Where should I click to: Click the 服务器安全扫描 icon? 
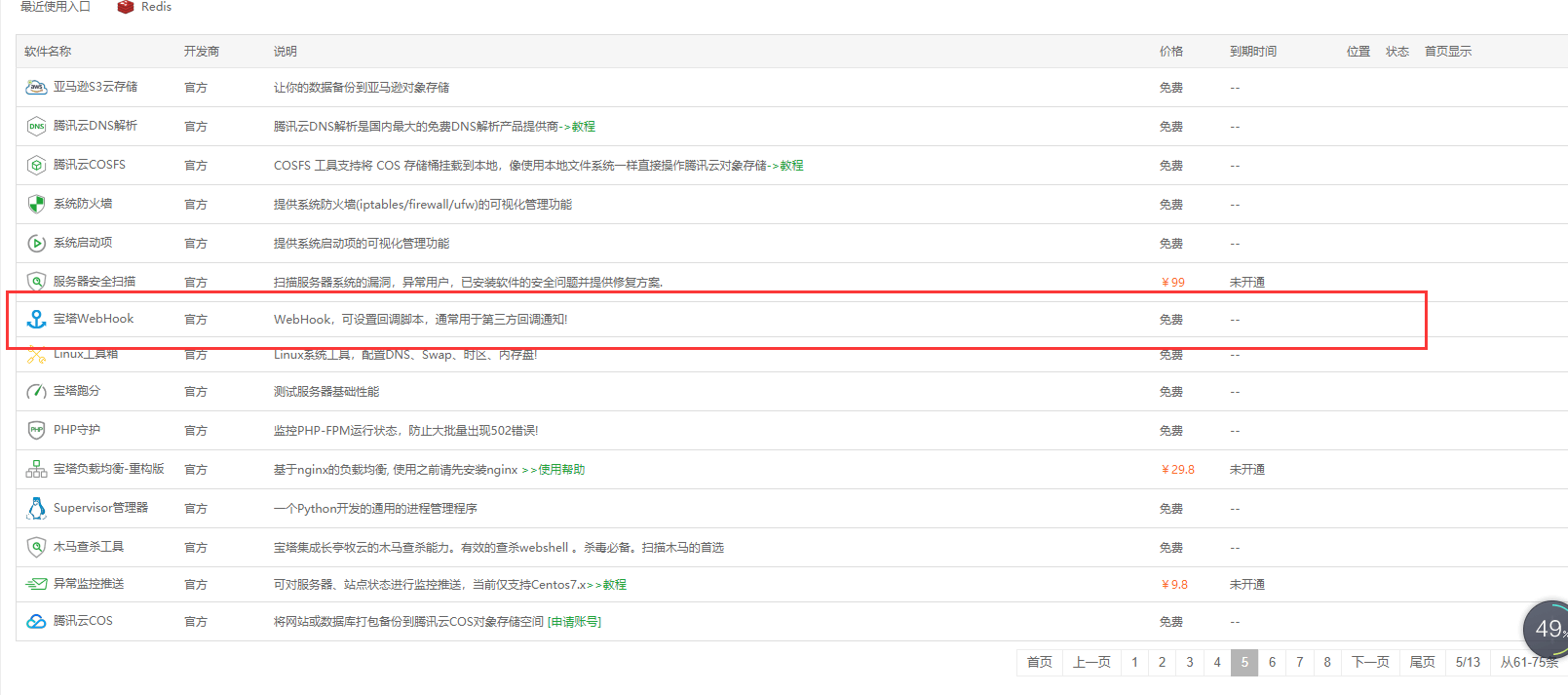coord(36,282)
